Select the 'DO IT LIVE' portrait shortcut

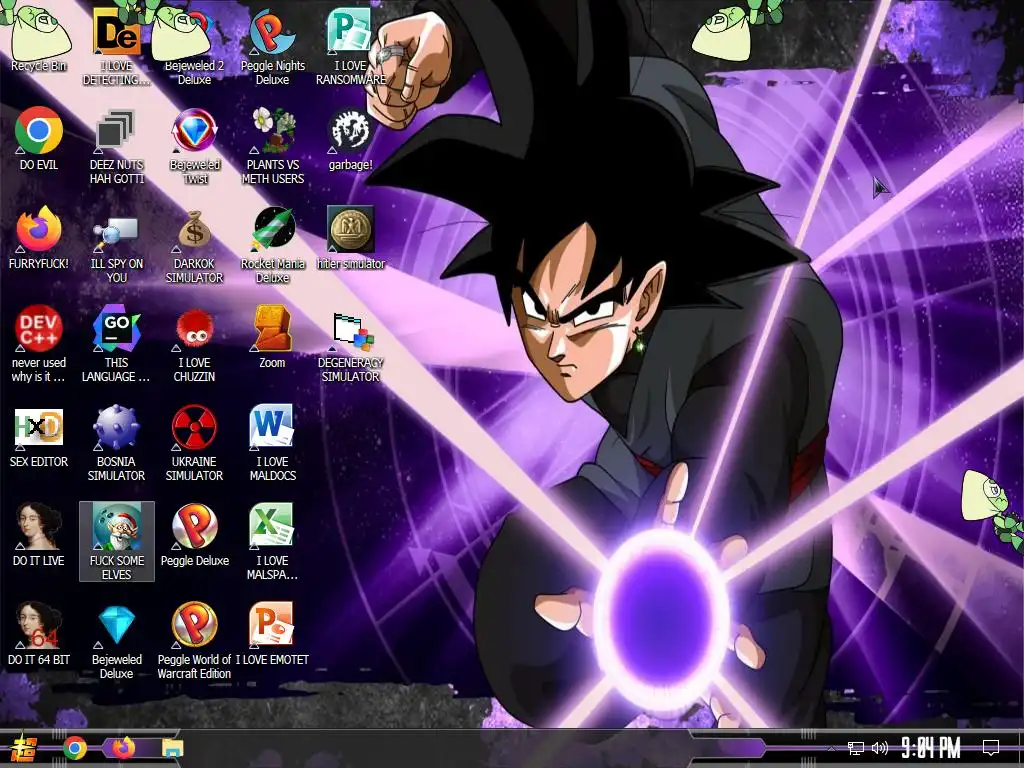39,536
